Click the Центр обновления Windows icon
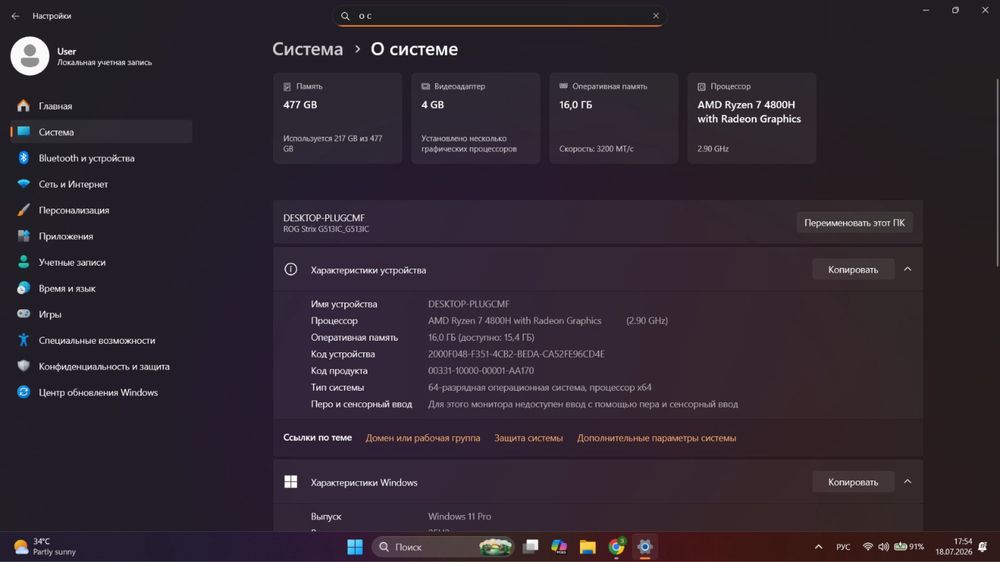This screenshot has height=562, width=1000. [24, 392]
